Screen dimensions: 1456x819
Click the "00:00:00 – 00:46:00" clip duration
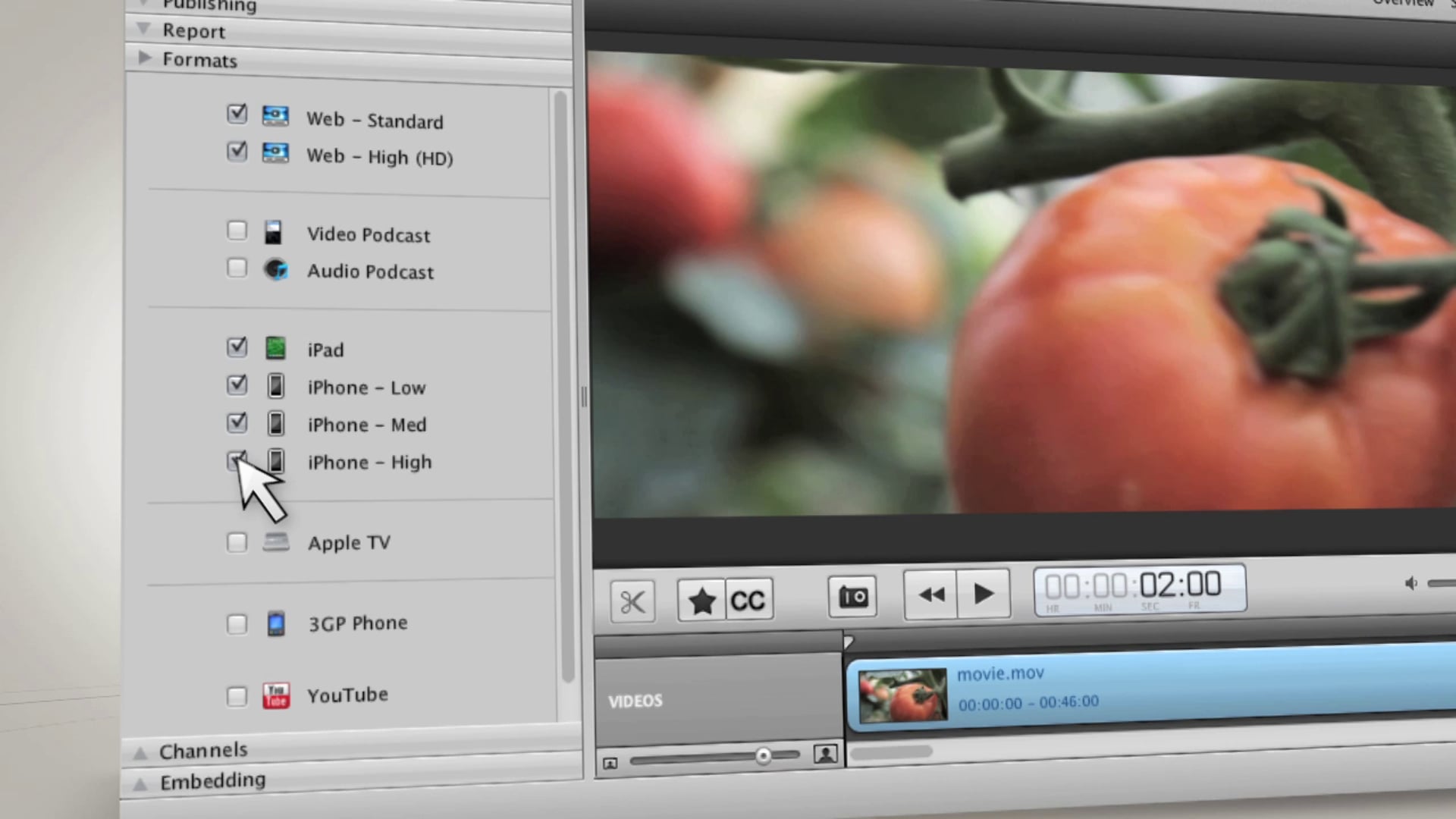pyautogui.click(x=1028, y=703)
